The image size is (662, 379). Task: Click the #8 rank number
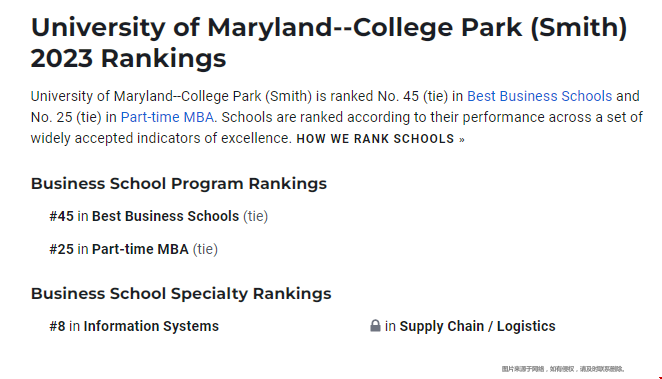point(57,326)
